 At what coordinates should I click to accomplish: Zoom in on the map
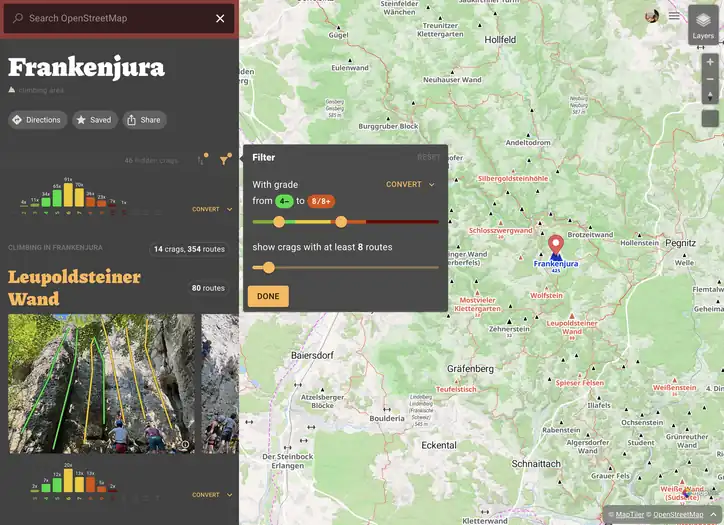coord(710,62)
